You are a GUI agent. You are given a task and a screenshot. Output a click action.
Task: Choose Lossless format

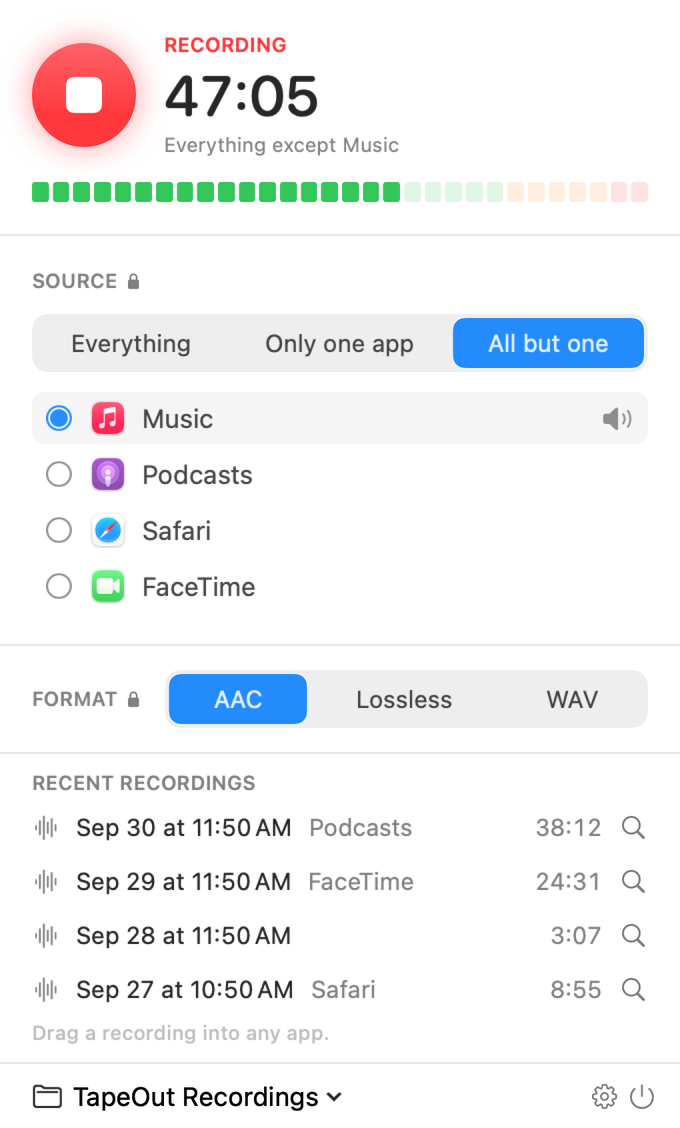[x=404, y=699]
